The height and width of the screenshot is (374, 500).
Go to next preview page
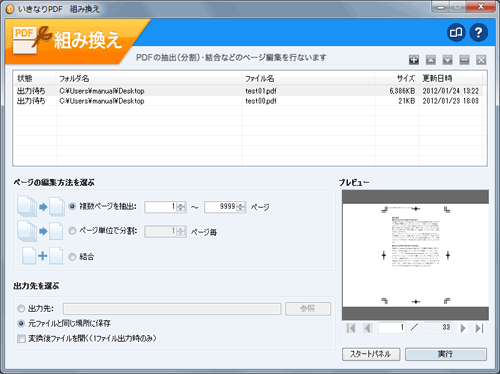point(463,328)
